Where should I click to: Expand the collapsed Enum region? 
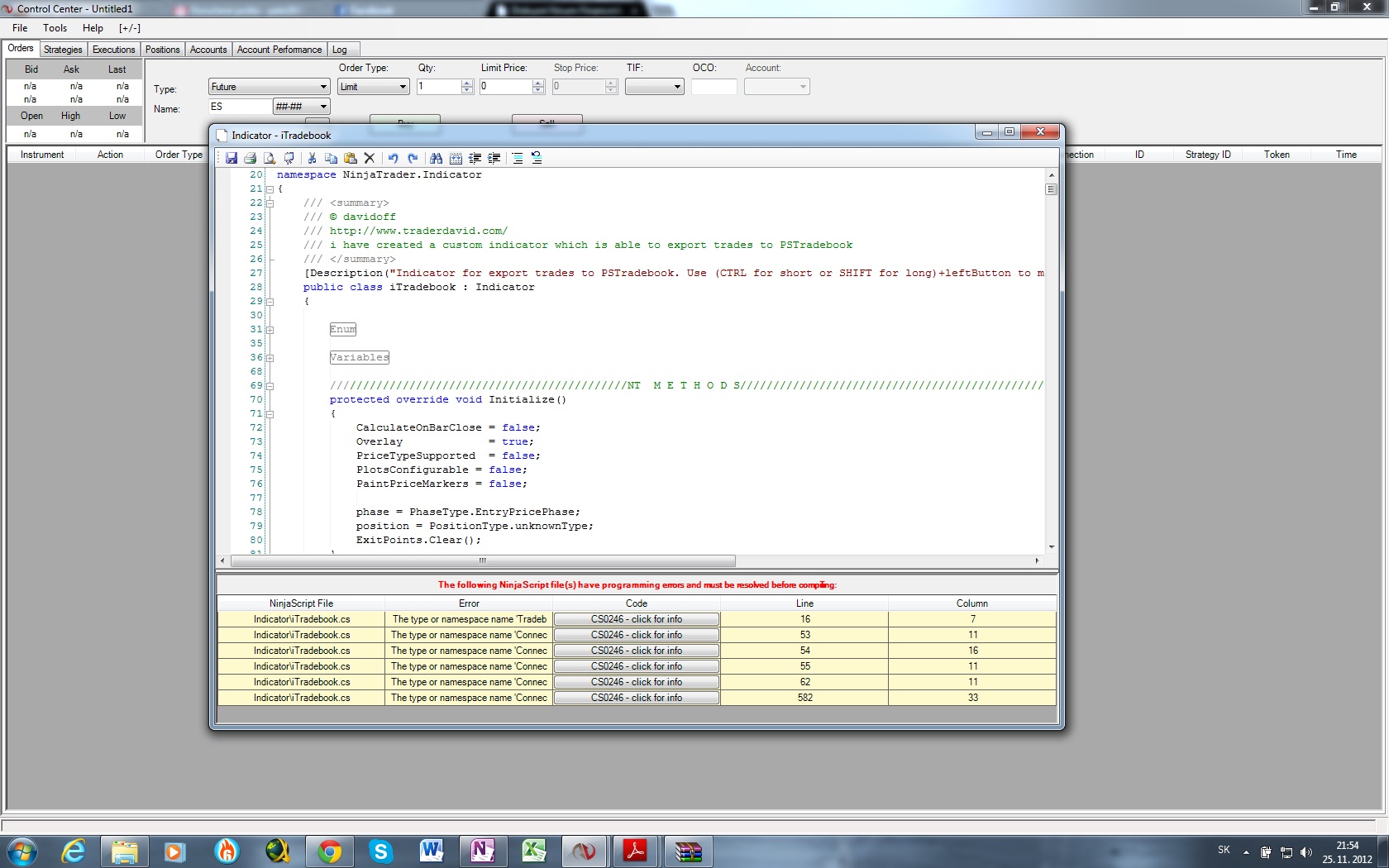point(270,330)
